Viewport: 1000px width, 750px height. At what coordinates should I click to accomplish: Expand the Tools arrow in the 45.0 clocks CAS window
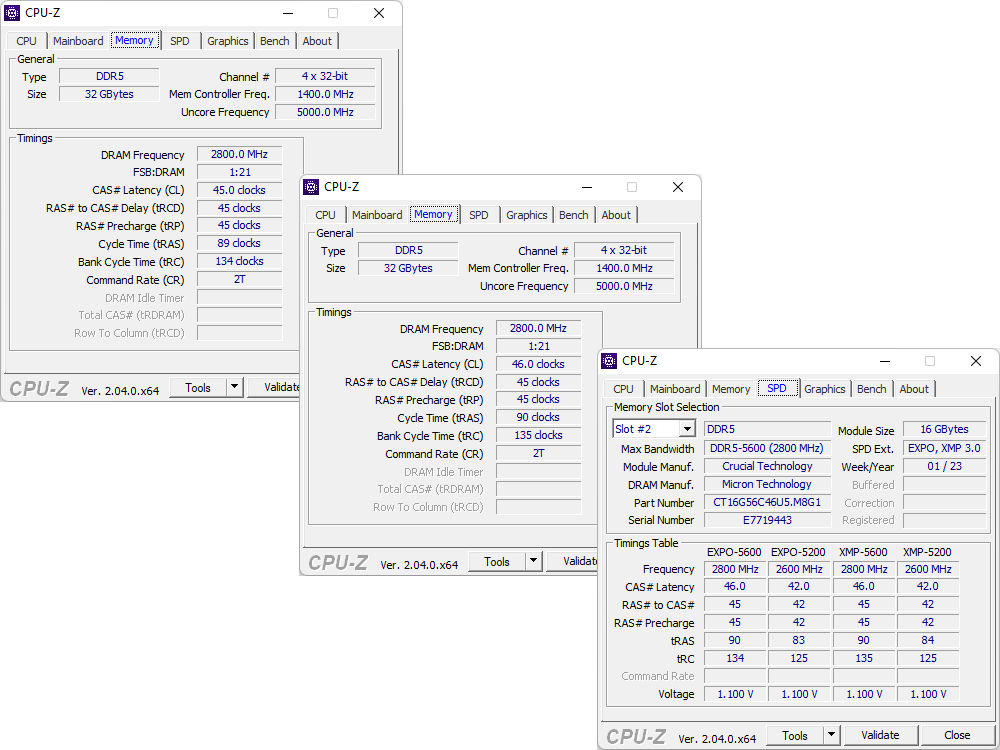(235, 387)
